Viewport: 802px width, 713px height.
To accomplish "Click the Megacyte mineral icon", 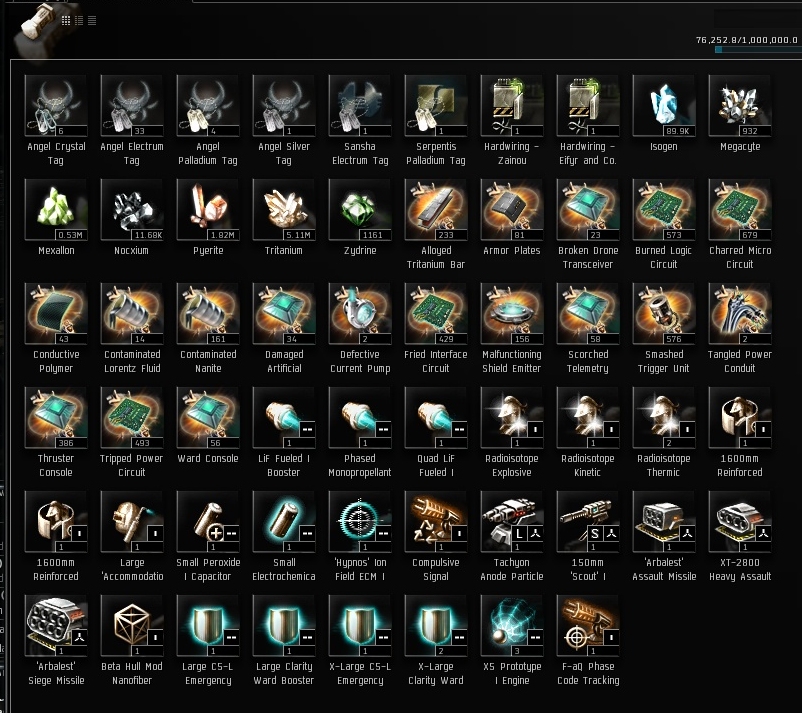I will (740, 105).
